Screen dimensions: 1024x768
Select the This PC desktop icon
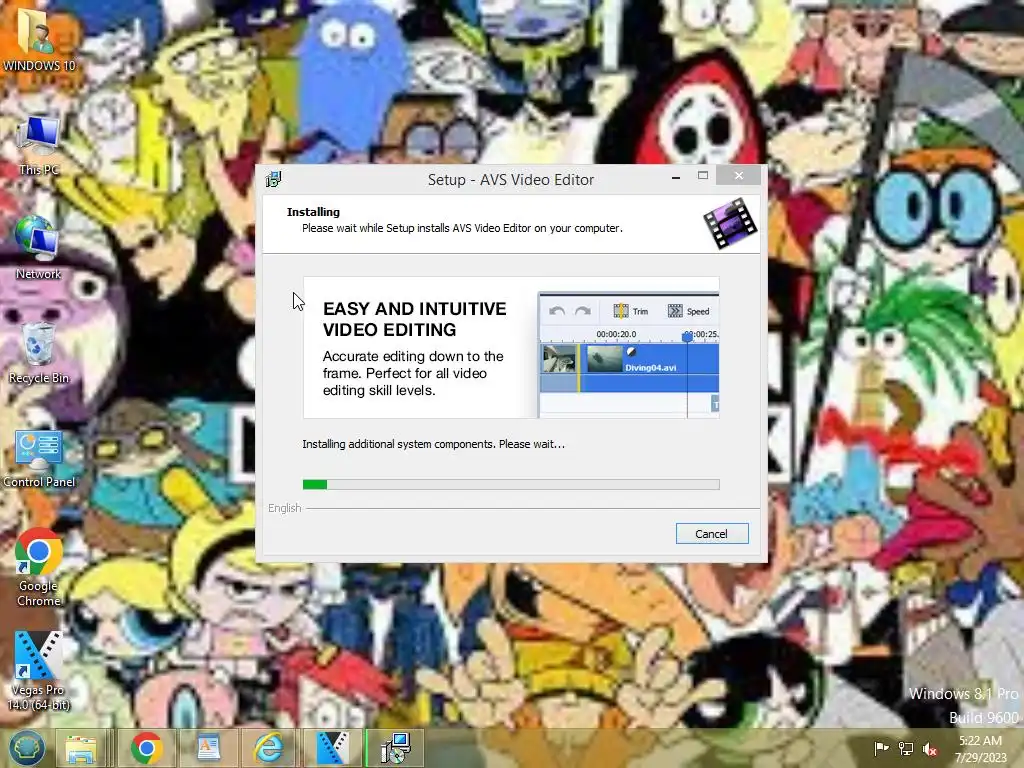click(39, 145)
